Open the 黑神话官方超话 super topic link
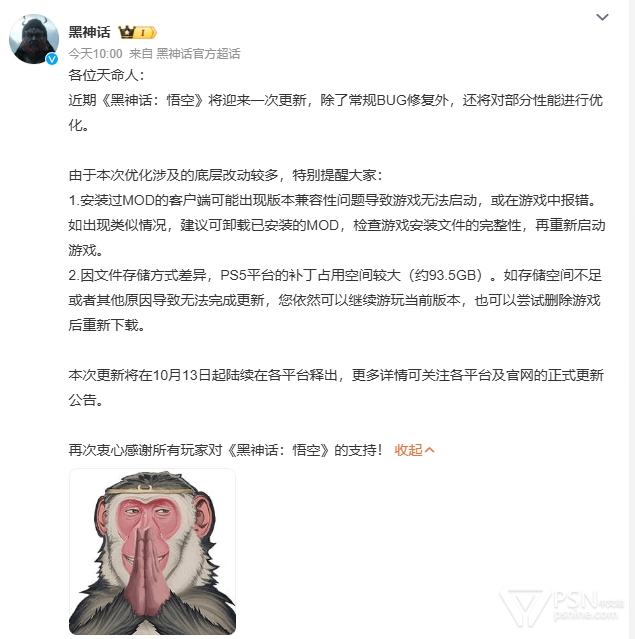Screen dimensions: 635x639 coord(198,54)
